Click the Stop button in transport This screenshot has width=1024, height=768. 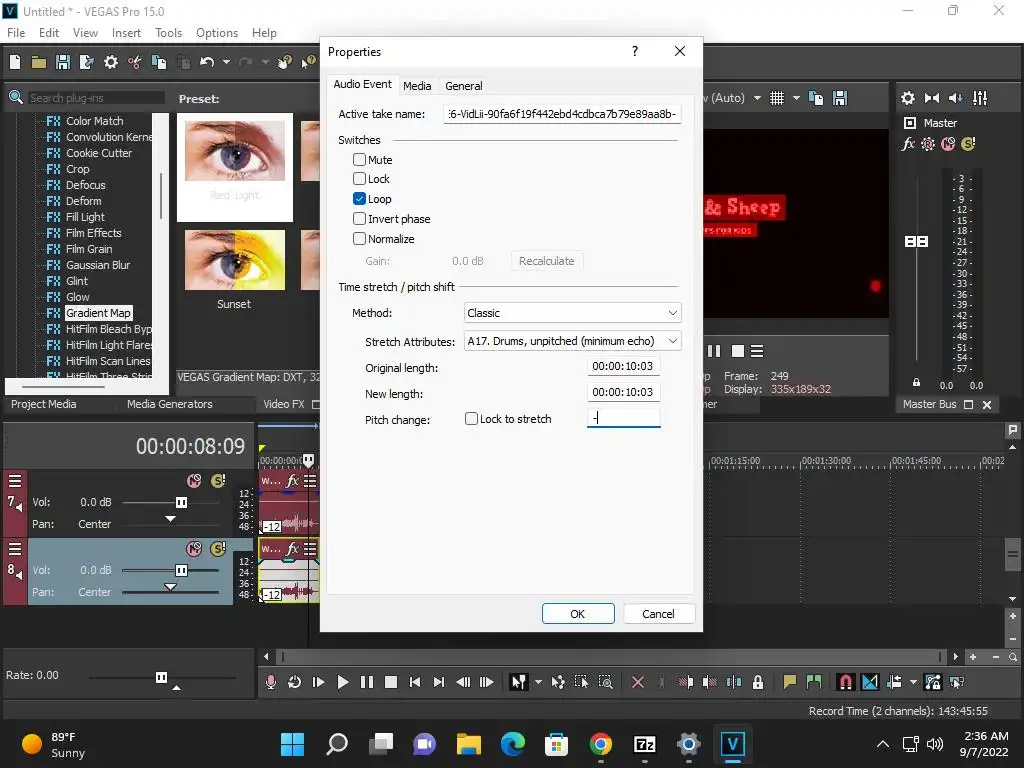[391, 682]
